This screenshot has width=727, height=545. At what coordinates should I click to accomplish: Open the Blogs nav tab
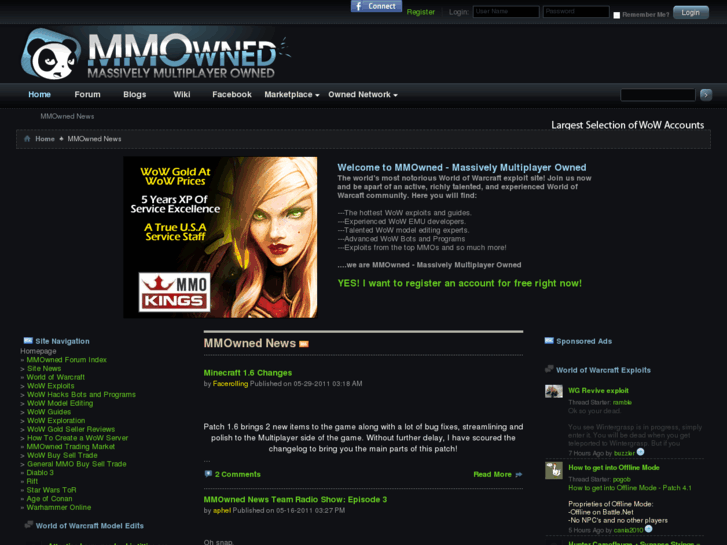click(x=134, y=95)
